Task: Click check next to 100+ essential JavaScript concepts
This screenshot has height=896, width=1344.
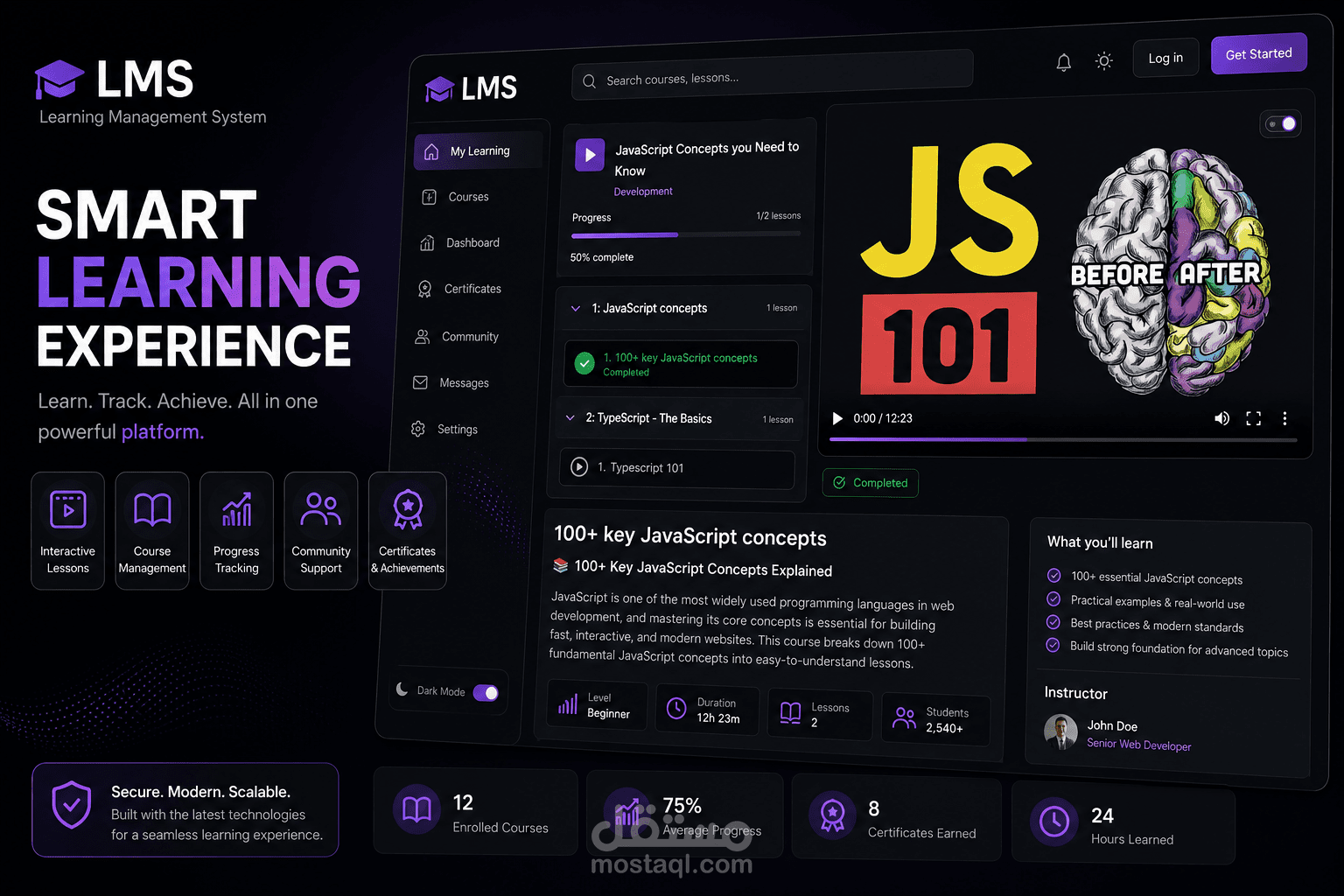Action: [1053, 575]
